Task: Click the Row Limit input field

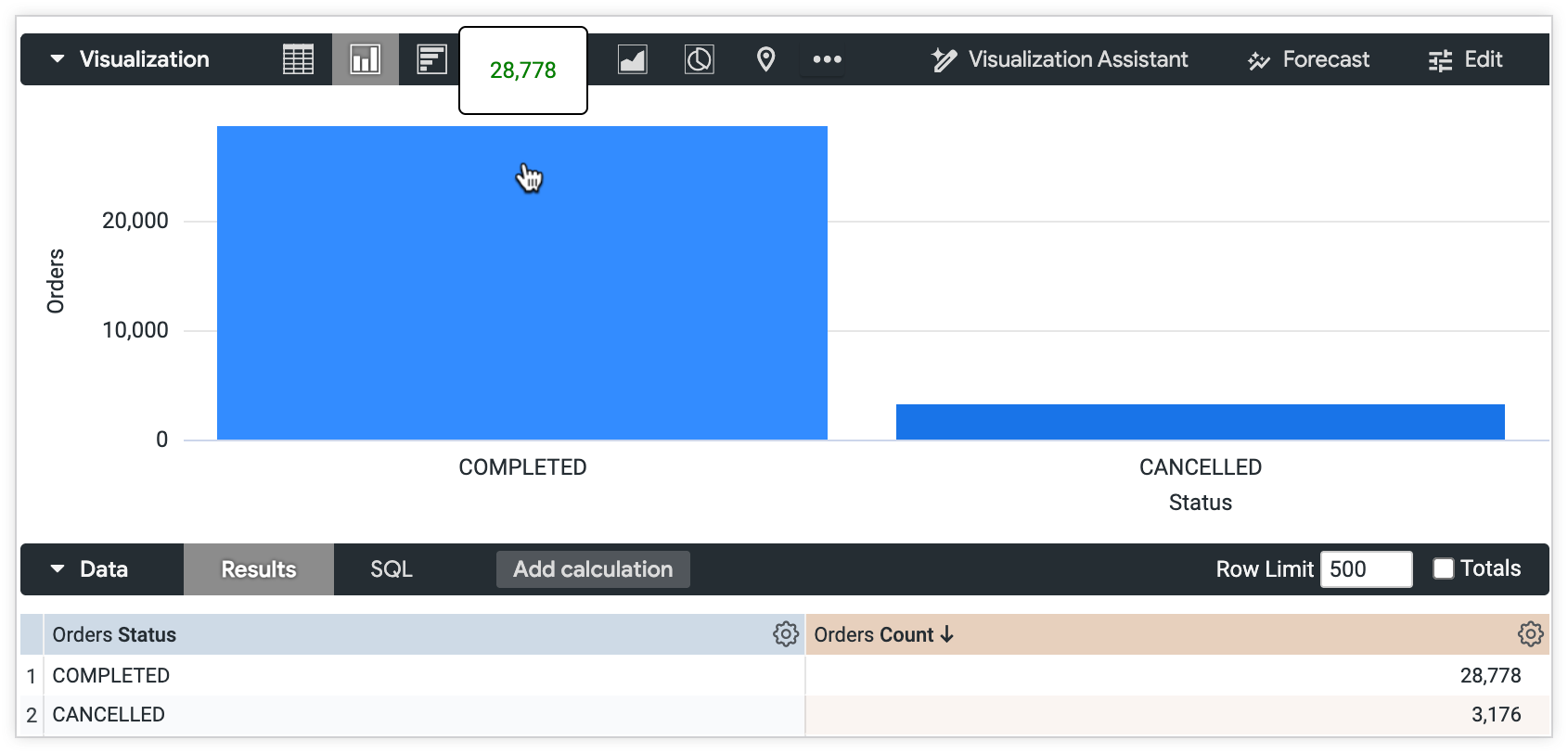Action: pyautogui.click(x=1365, y=568)
